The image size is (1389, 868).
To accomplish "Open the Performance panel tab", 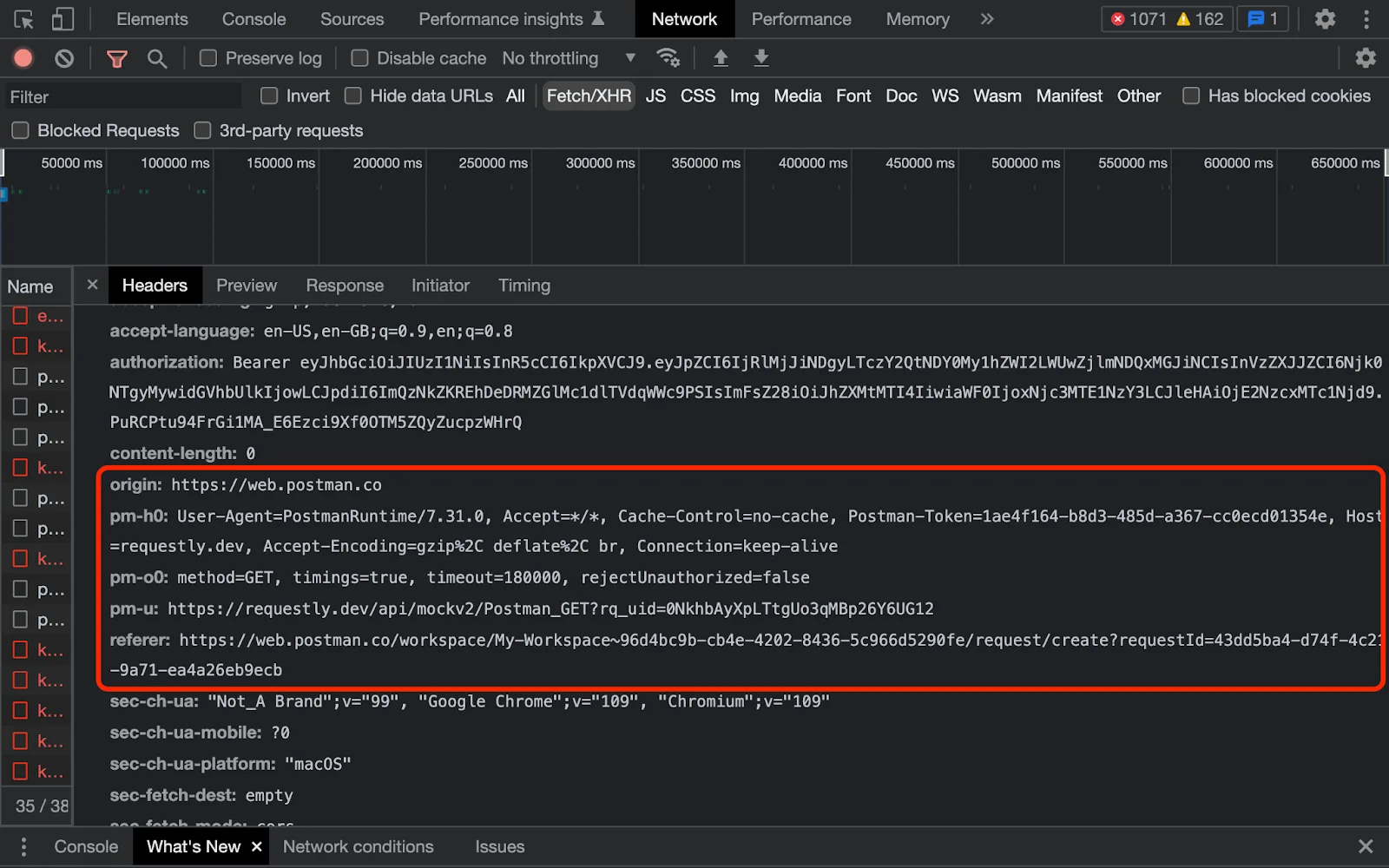I will click(x=801, y=19).
